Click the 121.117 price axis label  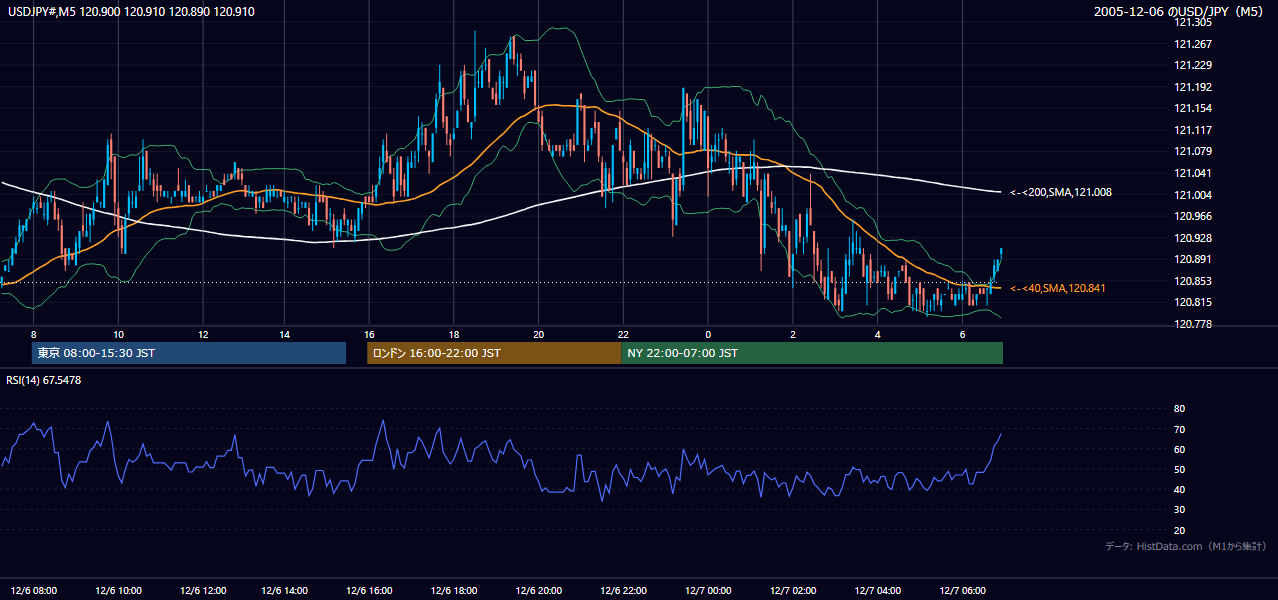point(1193,130)
